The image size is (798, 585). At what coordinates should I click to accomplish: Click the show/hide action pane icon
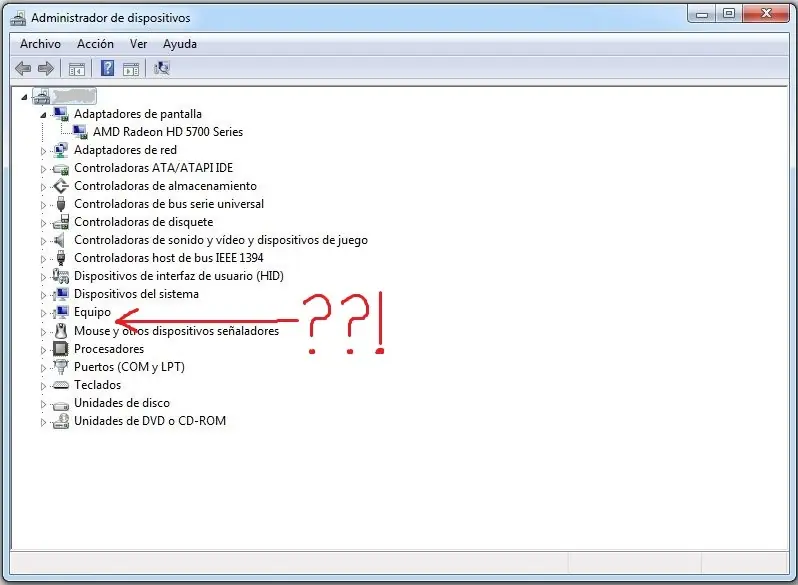pyautogui.click(x=131, y=69)
